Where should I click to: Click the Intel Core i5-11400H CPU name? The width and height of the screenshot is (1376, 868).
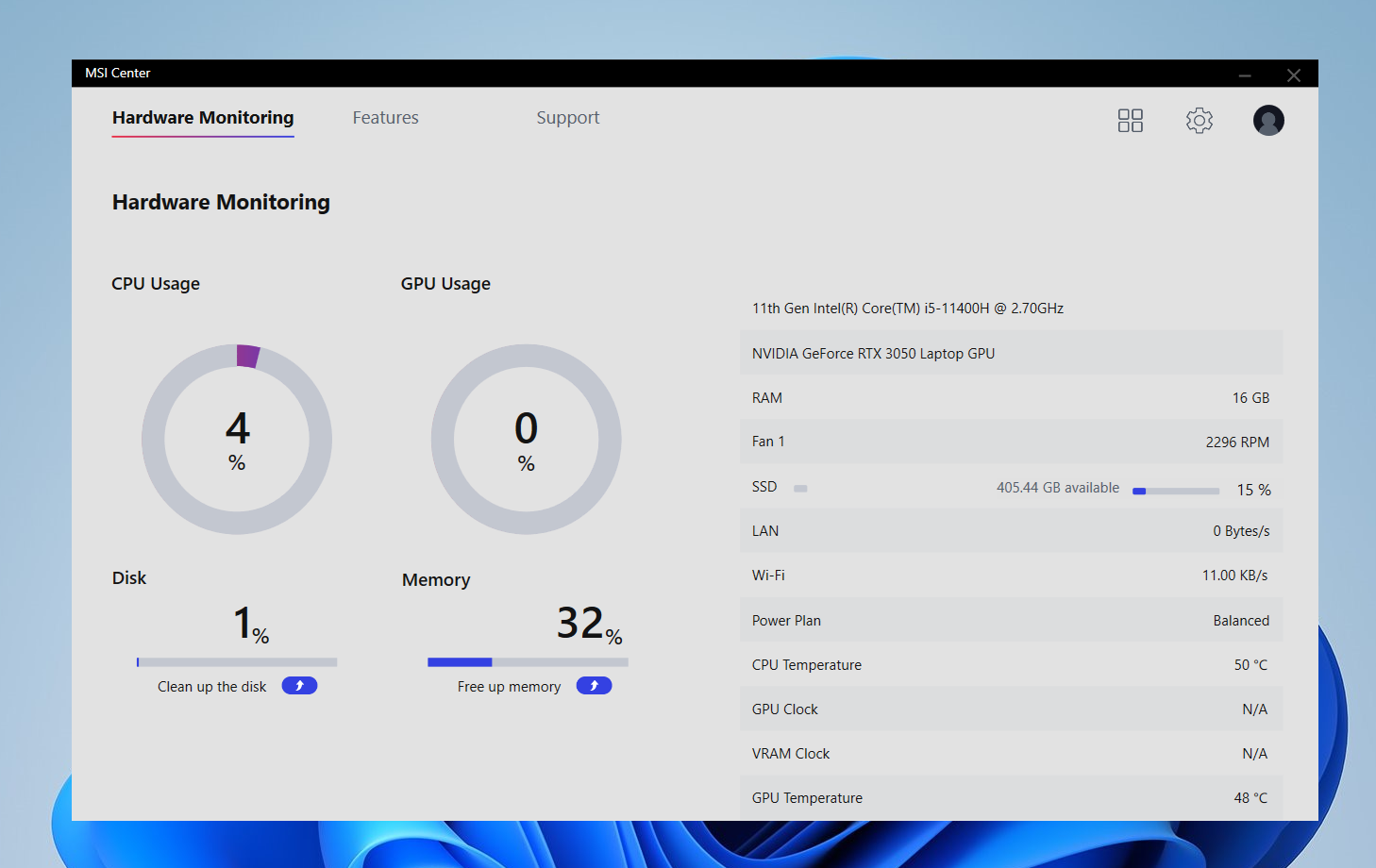point(908,309)
